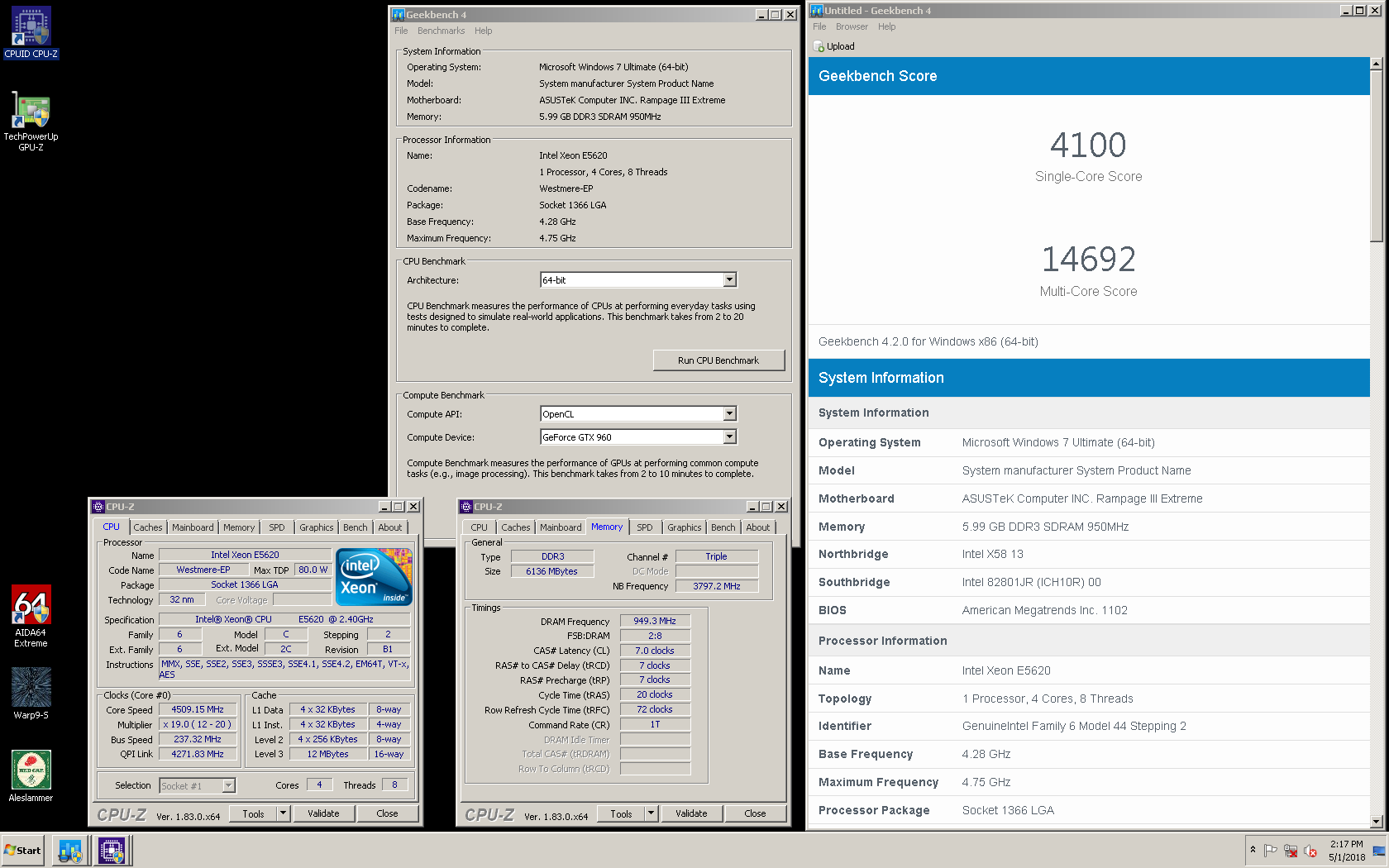Viewport: 1389px width, 868px height.
Task: Expand the Socket #1 selection dropdown
Action: pos(229,786)
